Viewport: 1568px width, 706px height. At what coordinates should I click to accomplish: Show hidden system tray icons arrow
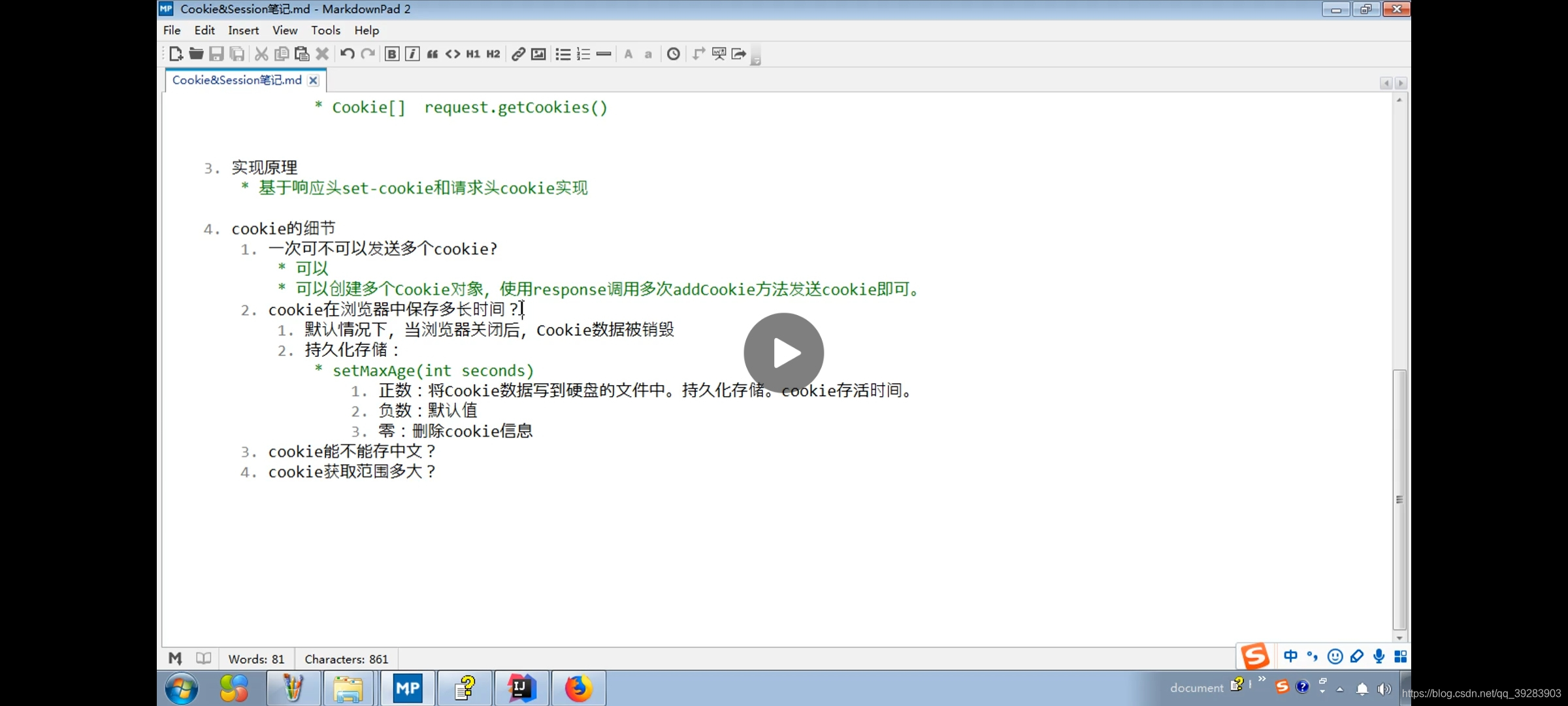[1340, 689]
